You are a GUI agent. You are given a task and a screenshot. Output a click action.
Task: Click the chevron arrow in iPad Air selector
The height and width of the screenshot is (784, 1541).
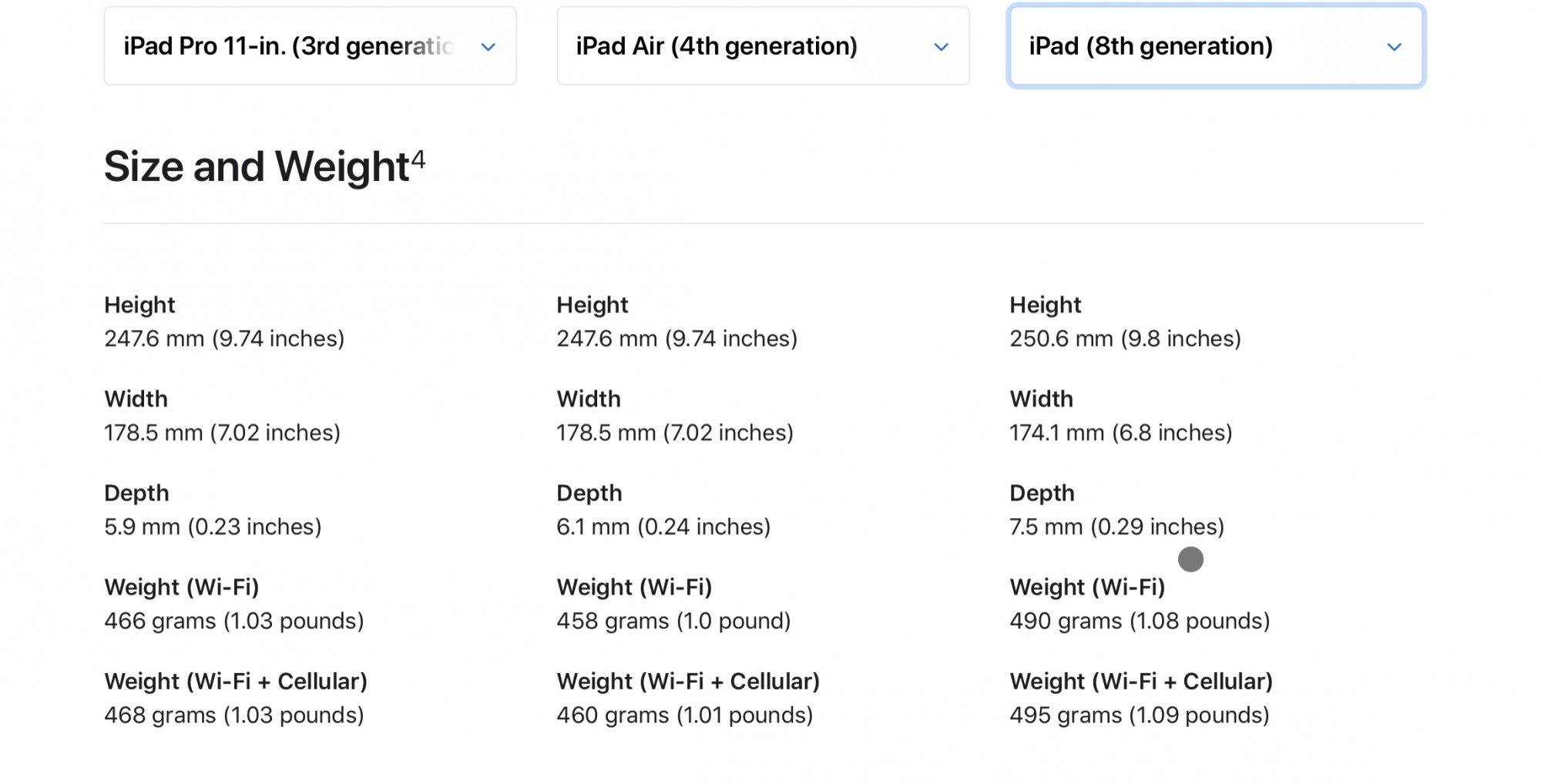pyautogui.click(x=941, y=47)
